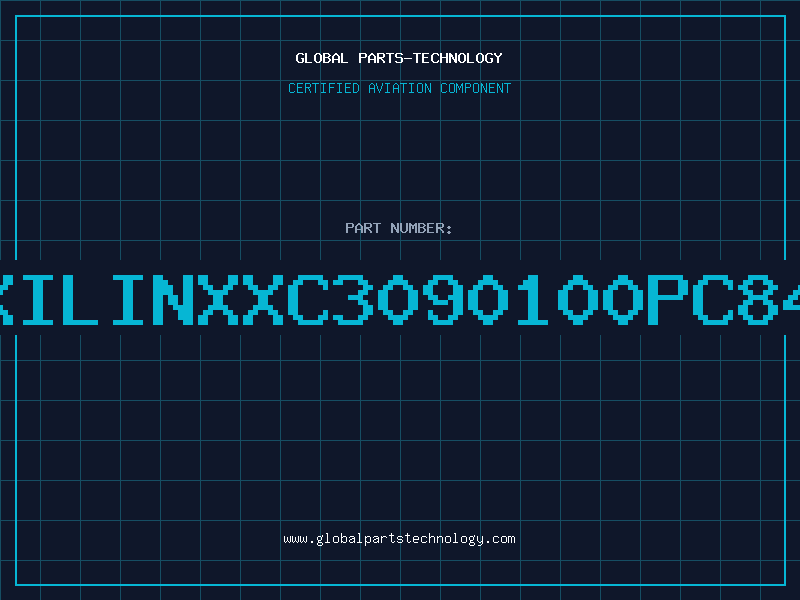800x600 pixels.
Task: Click the ILIN letters starting part number
Action: [x=107, y=299]
